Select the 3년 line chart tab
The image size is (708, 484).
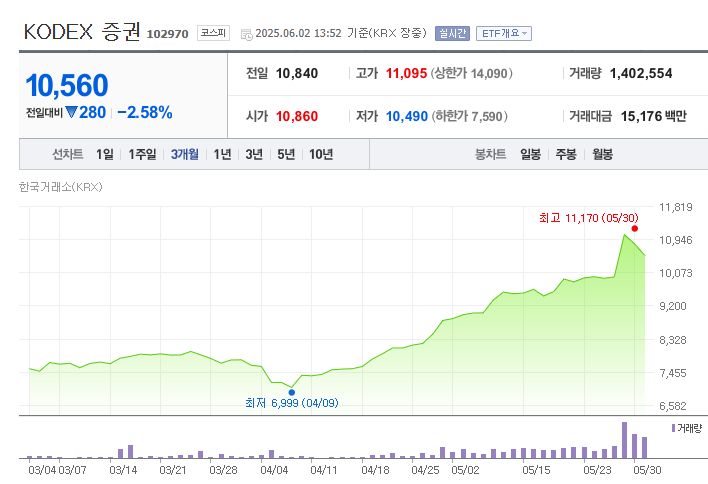[x=254, y=154]
